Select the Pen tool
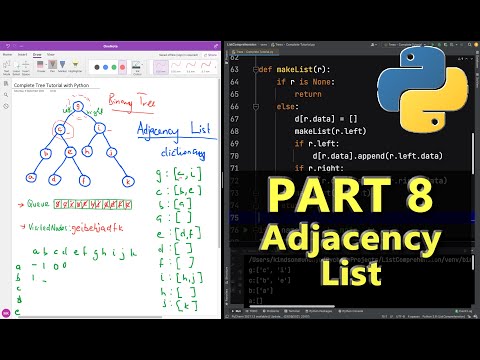 tap(52, 66)
